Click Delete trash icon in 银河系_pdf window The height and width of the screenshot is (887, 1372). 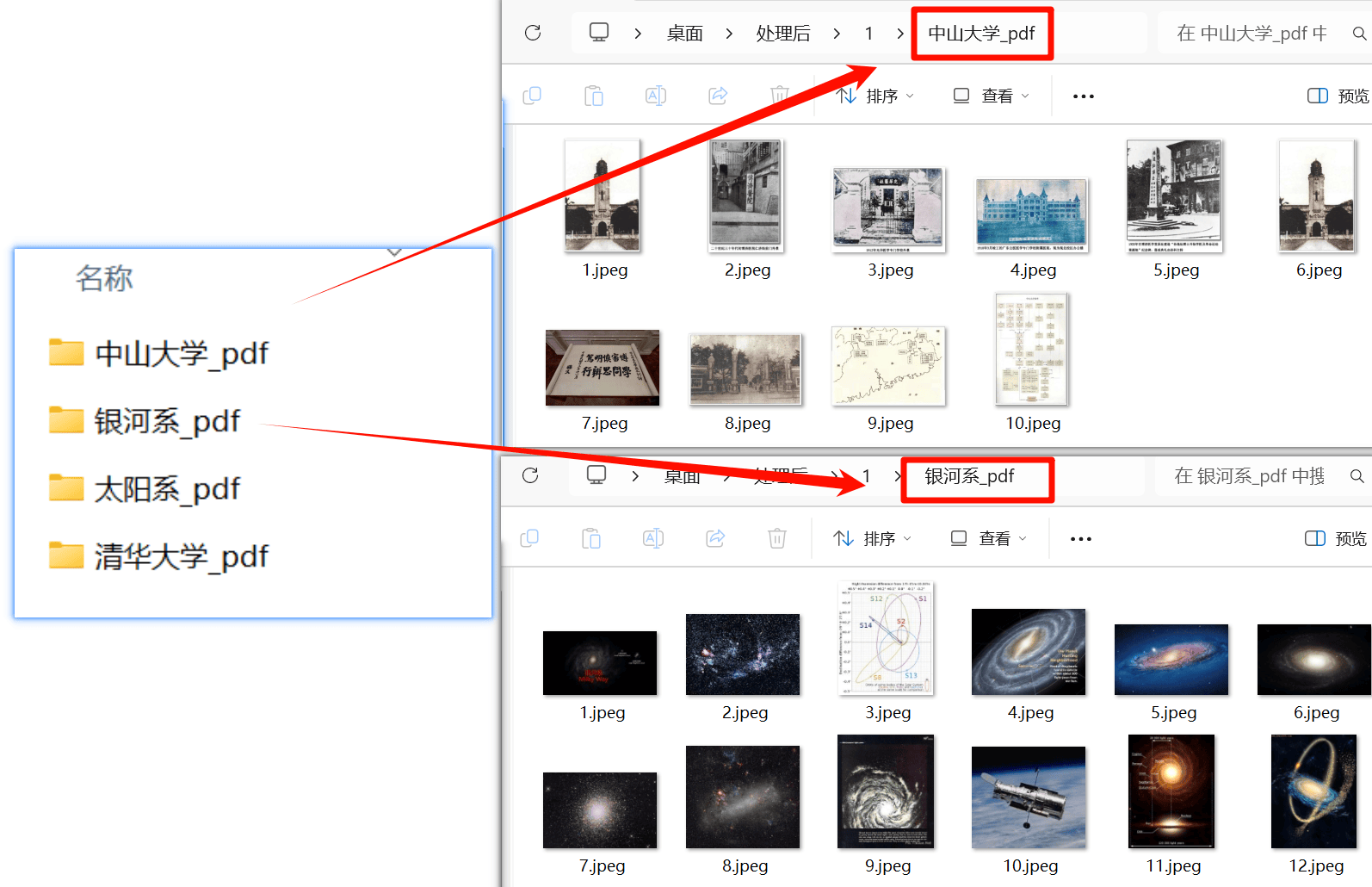tap(777, 538)
